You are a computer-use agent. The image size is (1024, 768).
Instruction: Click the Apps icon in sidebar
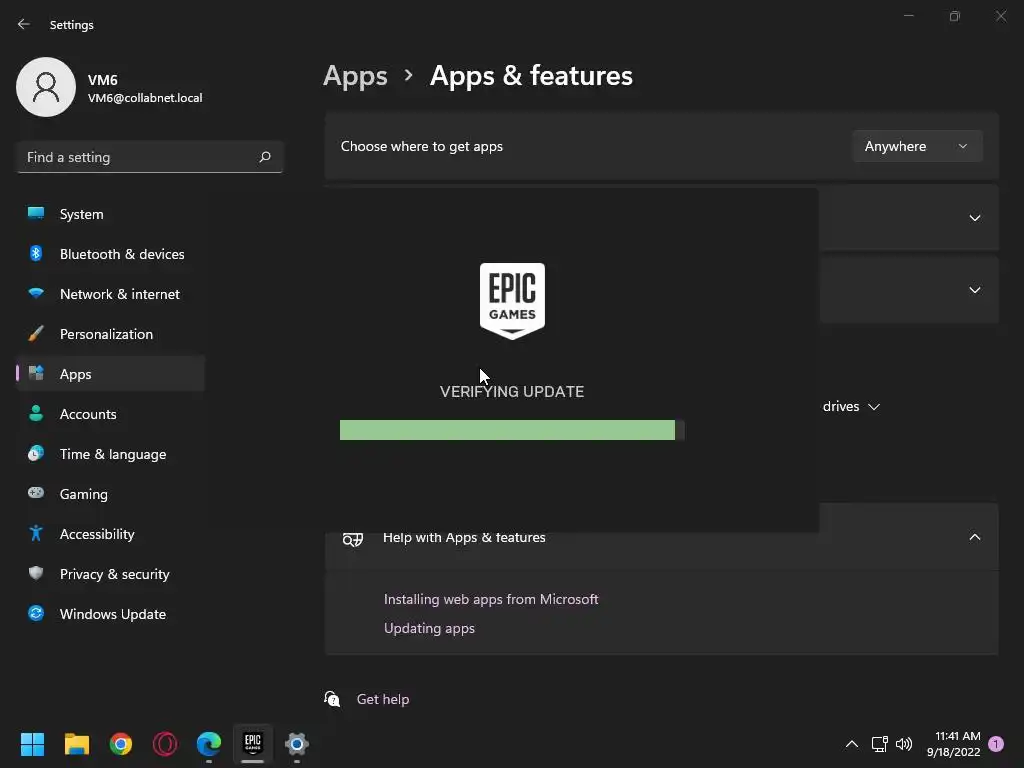pos(36,373)
